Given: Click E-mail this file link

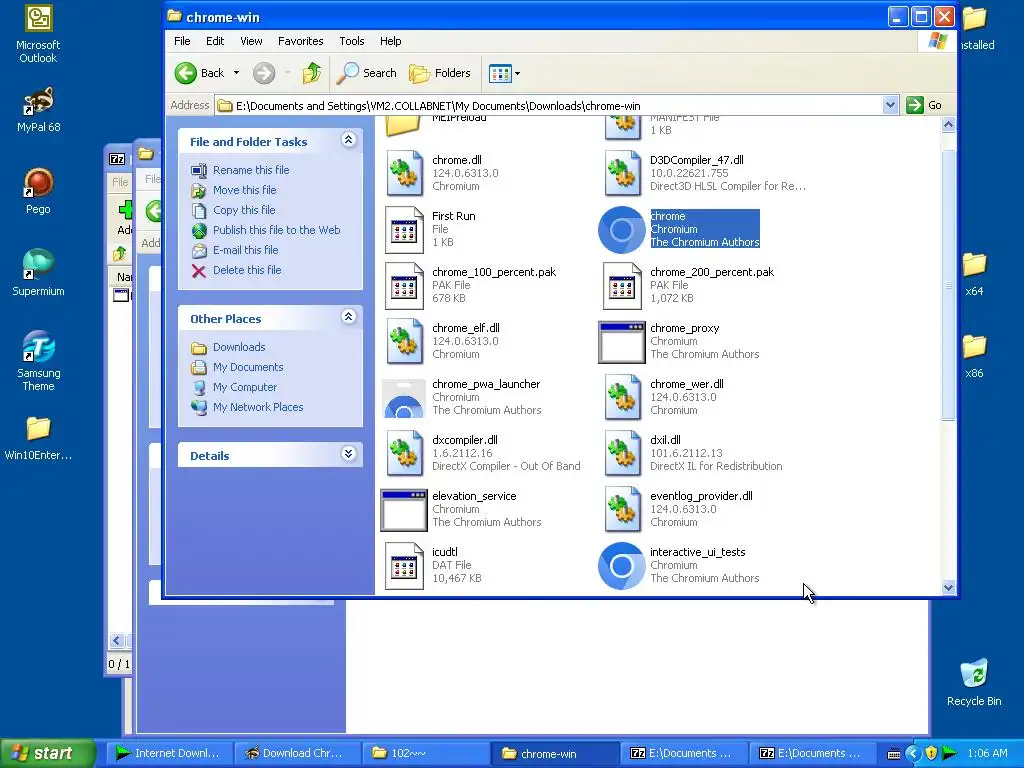Looking at the screenshot, I should tap(245, 250).
